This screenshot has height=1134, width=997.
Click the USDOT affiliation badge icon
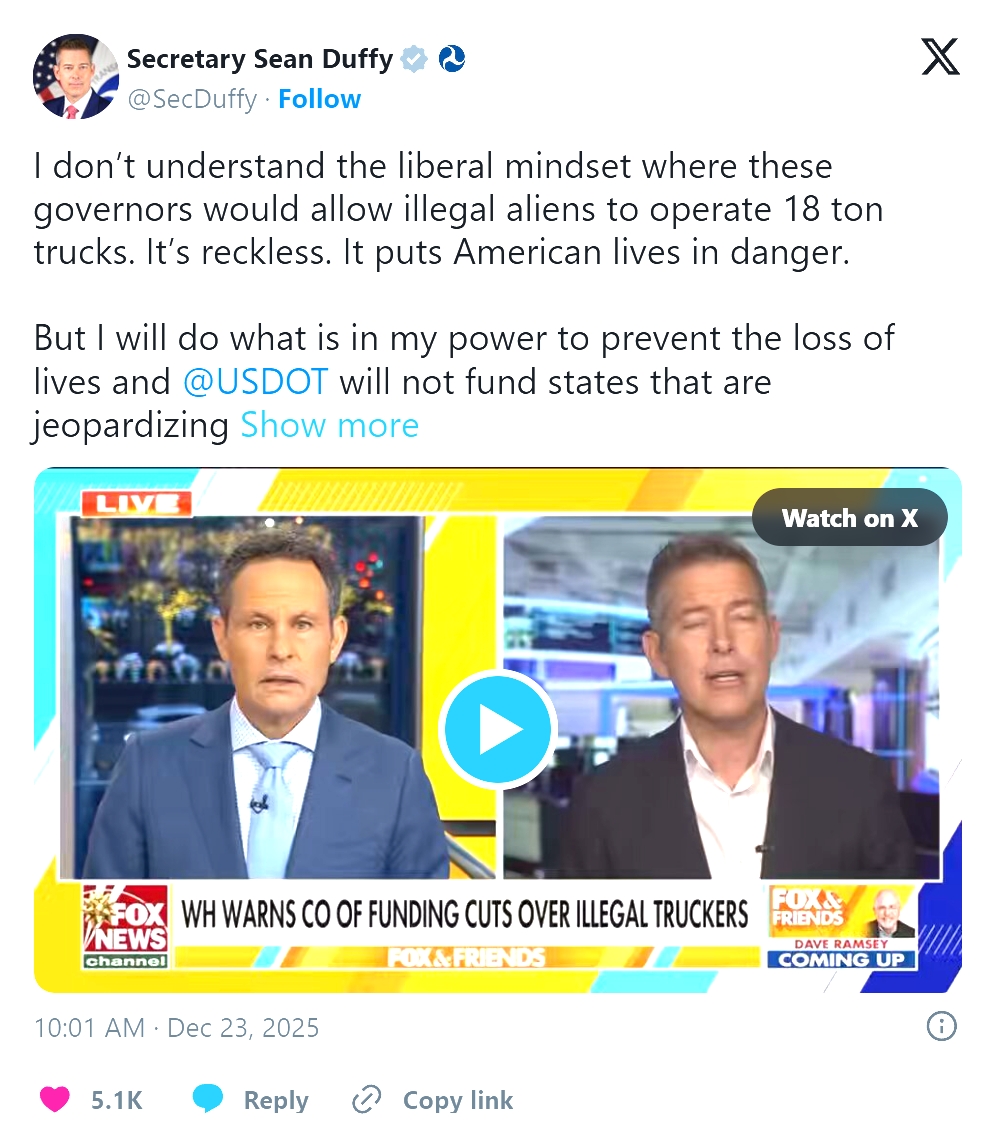[452, 59]
